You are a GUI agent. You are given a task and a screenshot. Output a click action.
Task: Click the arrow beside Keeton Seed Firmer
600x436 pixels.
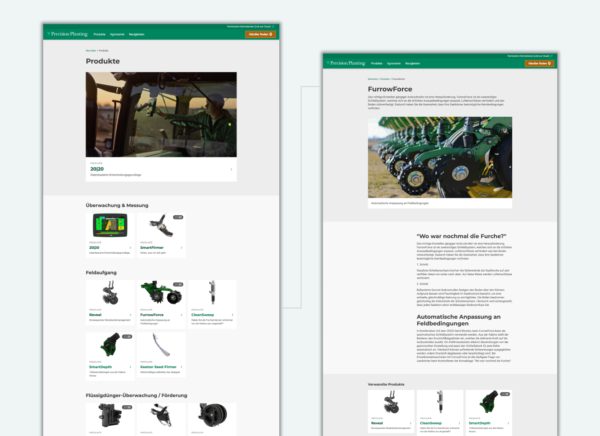tap(181, 367)
